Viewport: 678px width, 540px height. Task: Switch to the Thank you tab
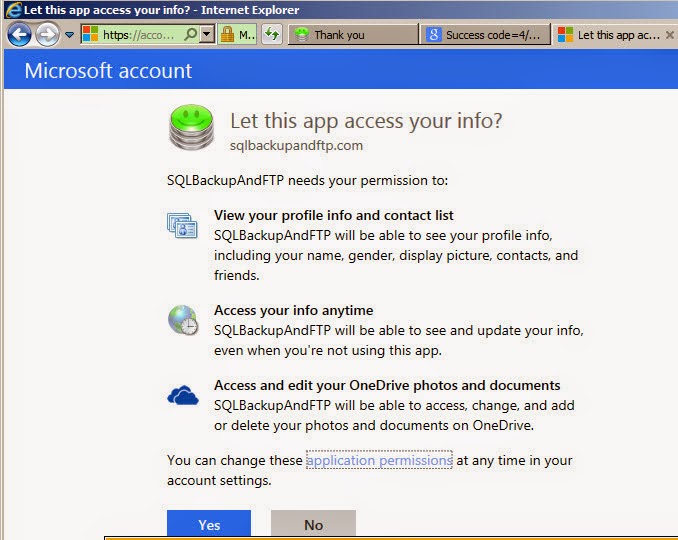353,35
